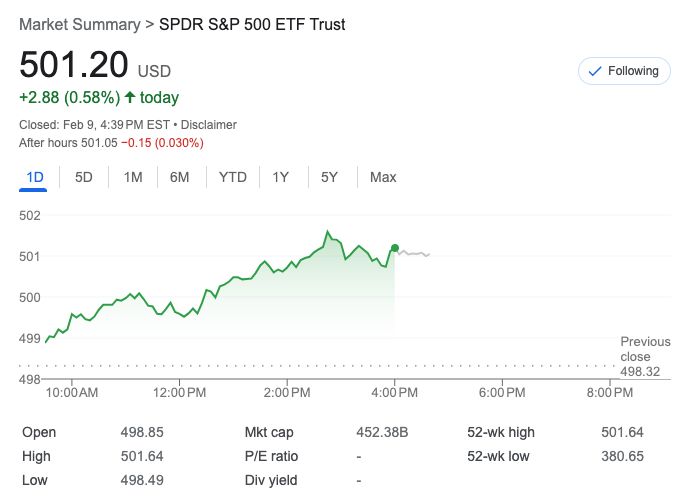Screen dimensions: 687x501
Task: Show the YTD chart view
Action: point(233,177)
